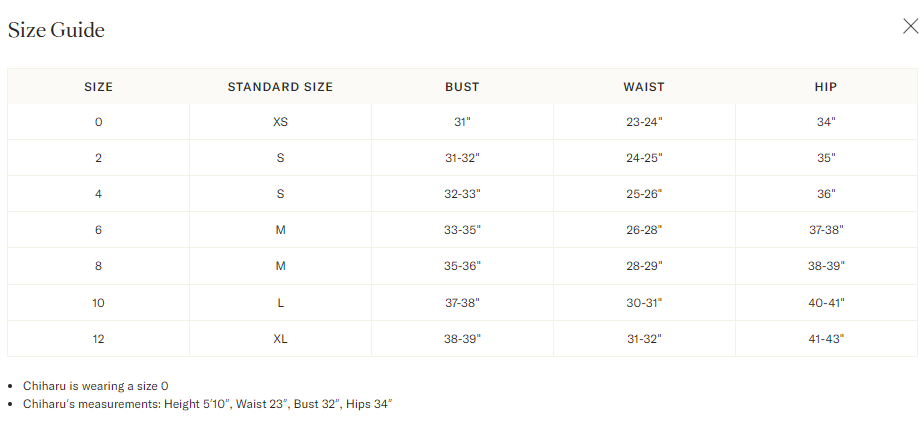
Task: Select the 33-35" bust measurement cell
Action: tap(462, 230)
